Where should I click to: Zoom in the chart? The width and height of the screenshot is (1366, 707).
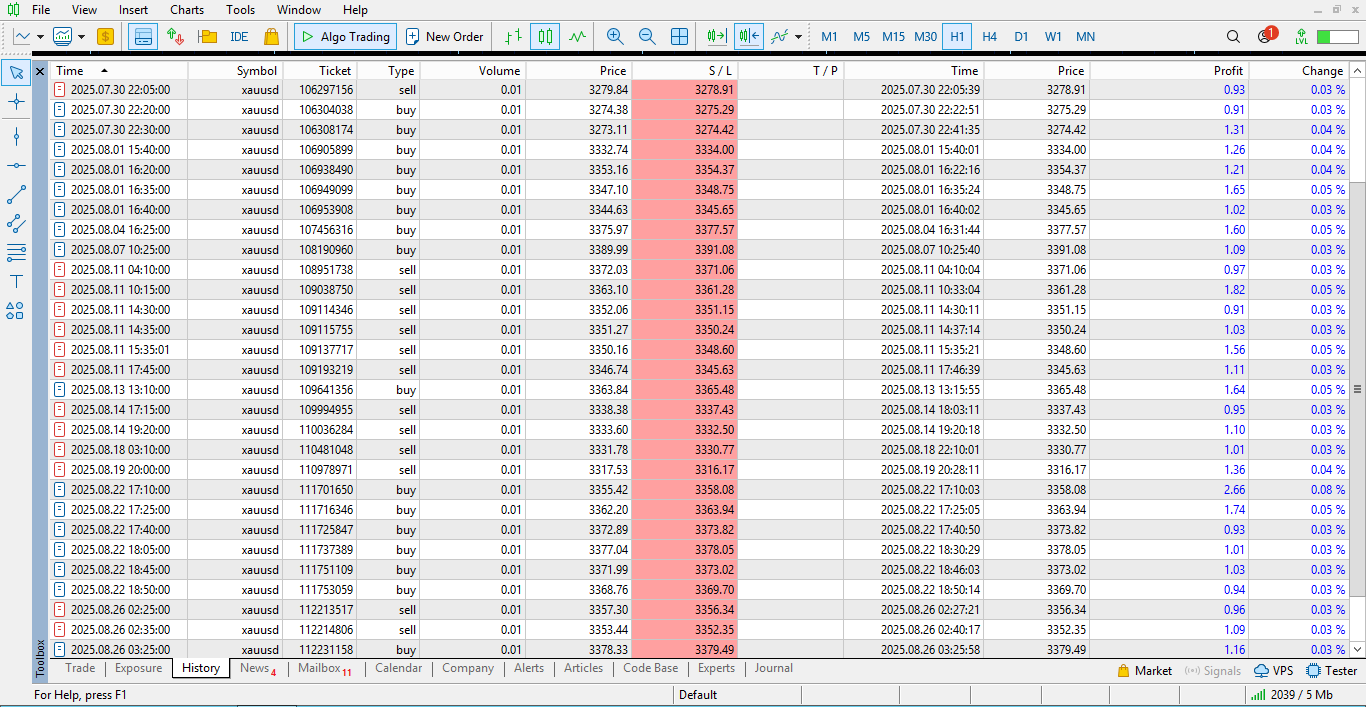tap(615, 37)
